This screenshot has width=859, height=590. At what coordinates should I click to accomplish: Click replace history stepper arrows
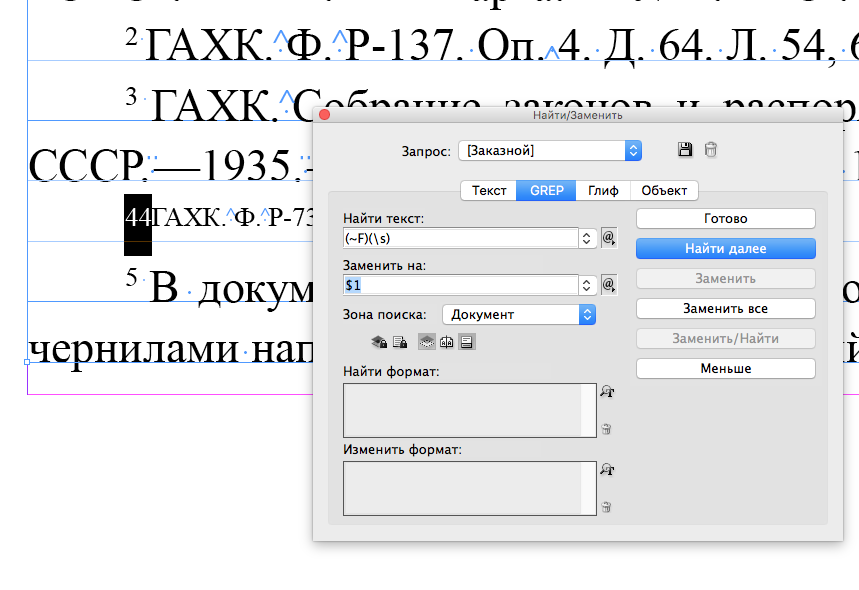[x=587, y=284]
